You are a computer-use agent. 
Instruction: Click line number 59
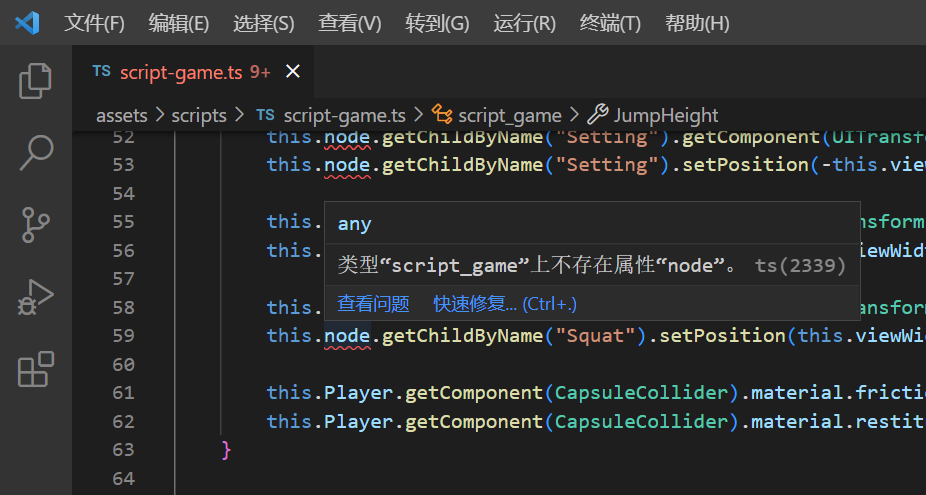coord(123,336)
